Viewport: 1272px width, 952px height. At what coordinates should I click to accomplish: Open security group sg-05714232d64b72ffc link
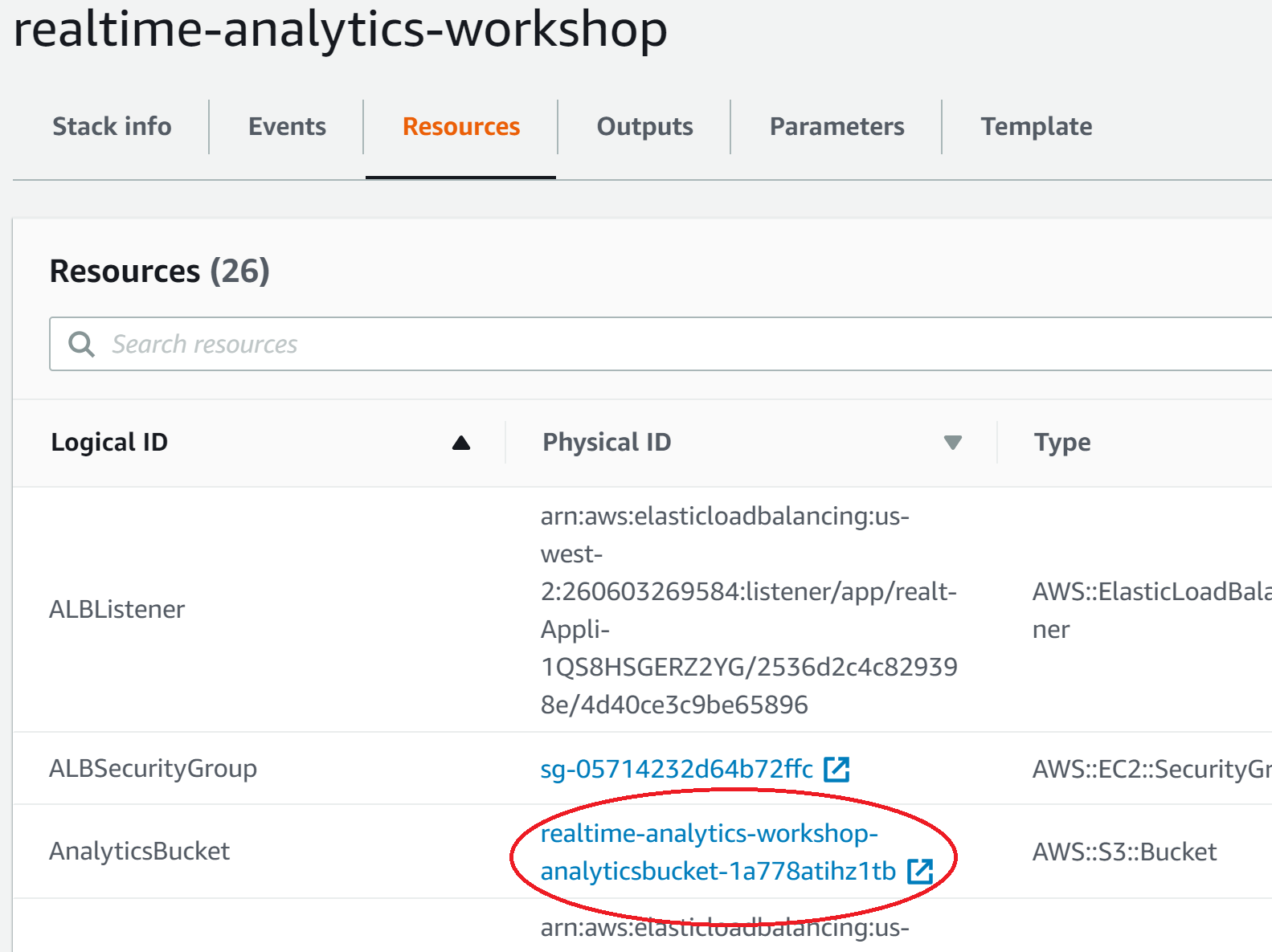pos(677,769)
